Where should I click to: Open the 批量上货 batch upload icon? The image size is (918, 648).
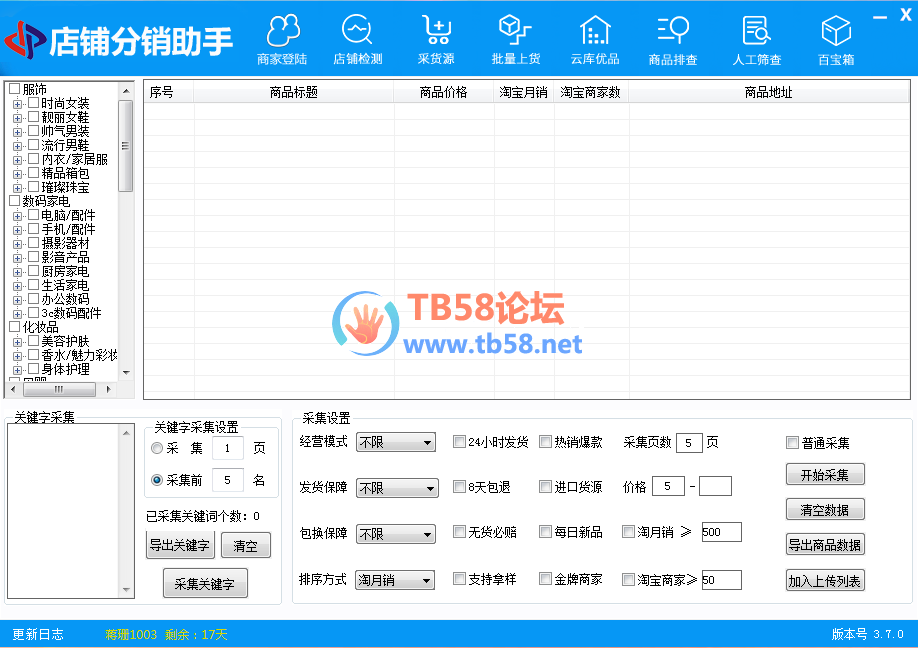(516, 40)
